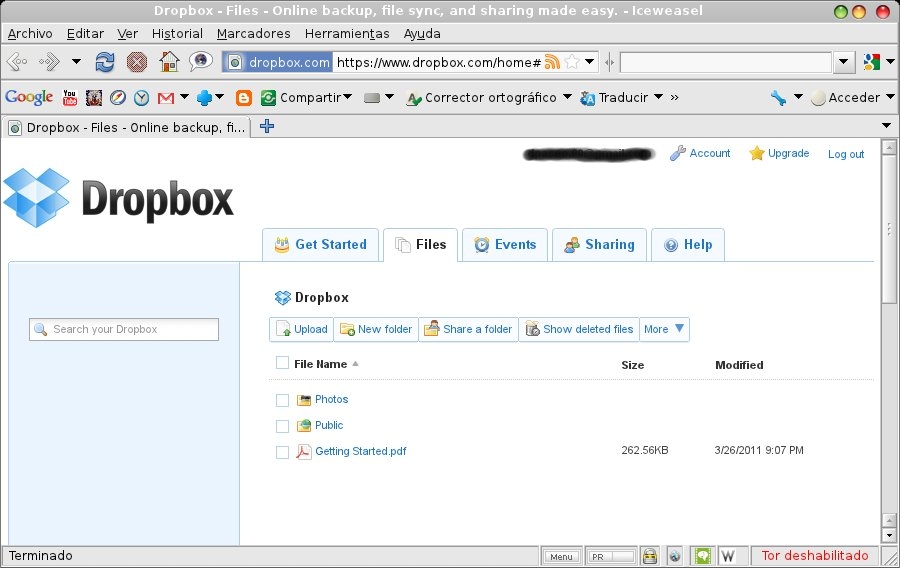
Task: Bookmark this page with the star icon
Action: 572,61
